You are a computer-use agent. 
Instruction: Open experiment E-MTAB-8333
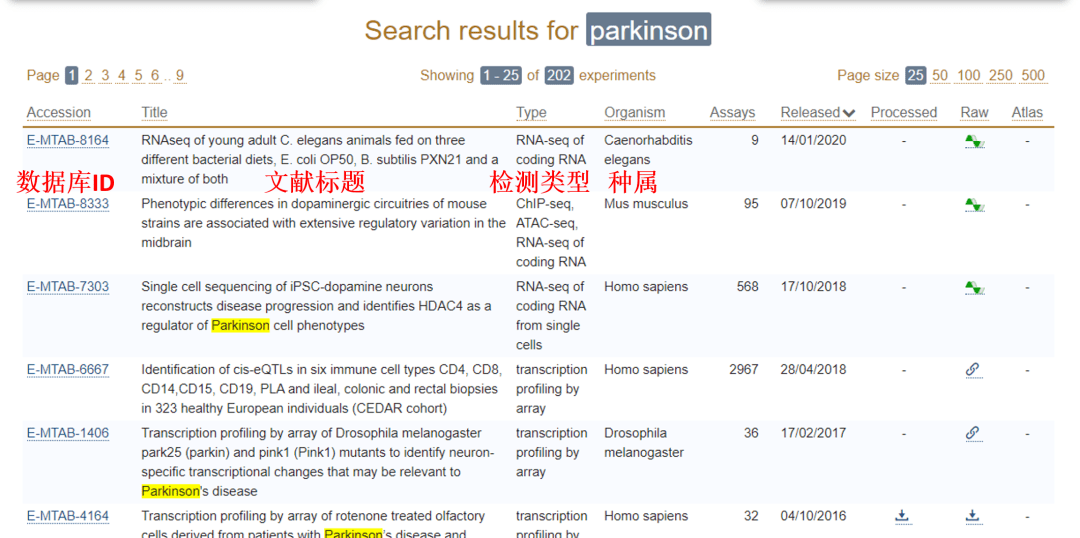(x=68, y=204)
